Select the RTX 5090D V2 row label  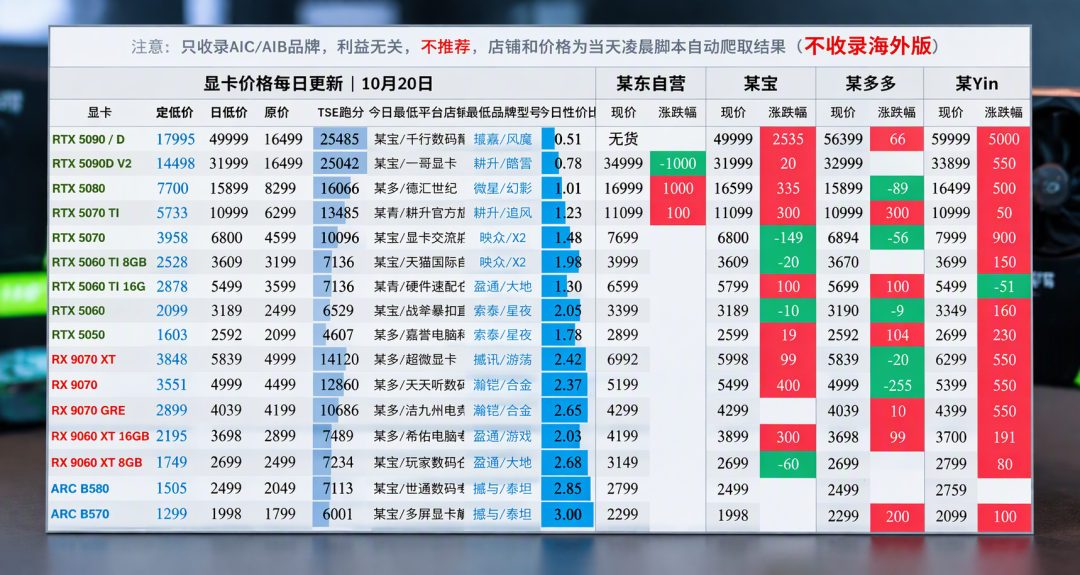coord(92,164)
